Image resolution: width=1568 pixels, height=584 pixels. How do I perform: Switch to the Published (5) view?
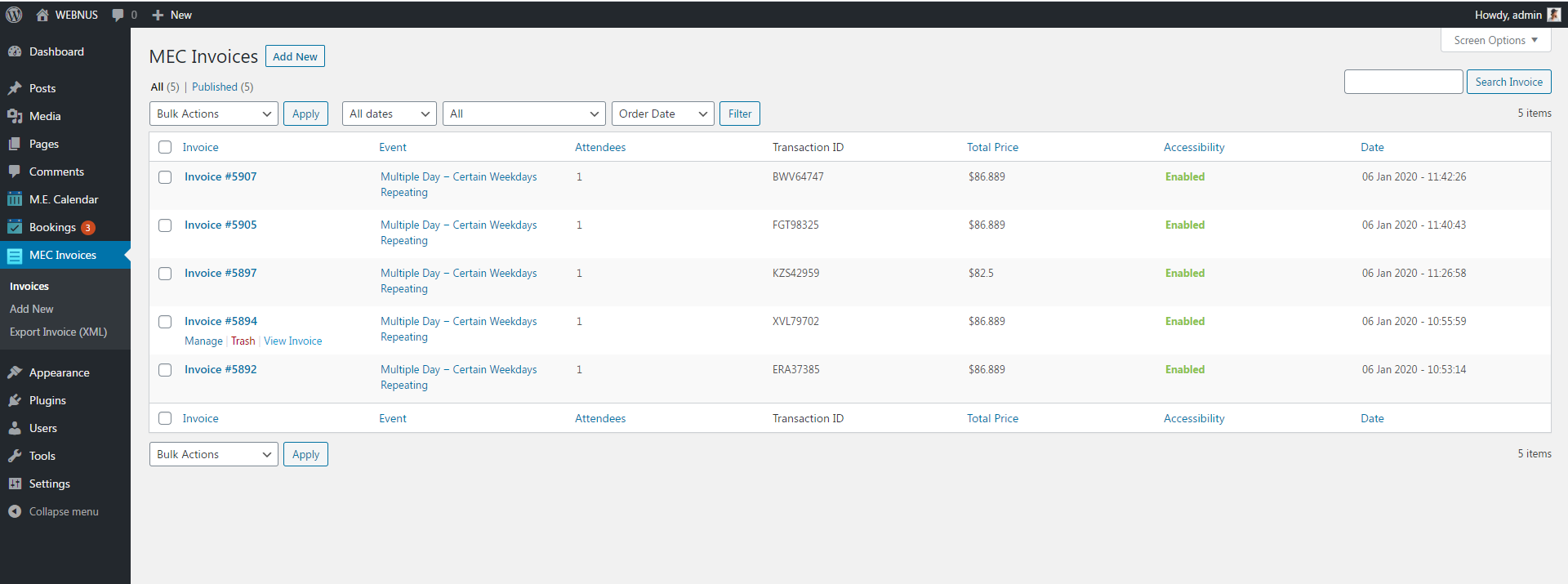pos(222,87)
